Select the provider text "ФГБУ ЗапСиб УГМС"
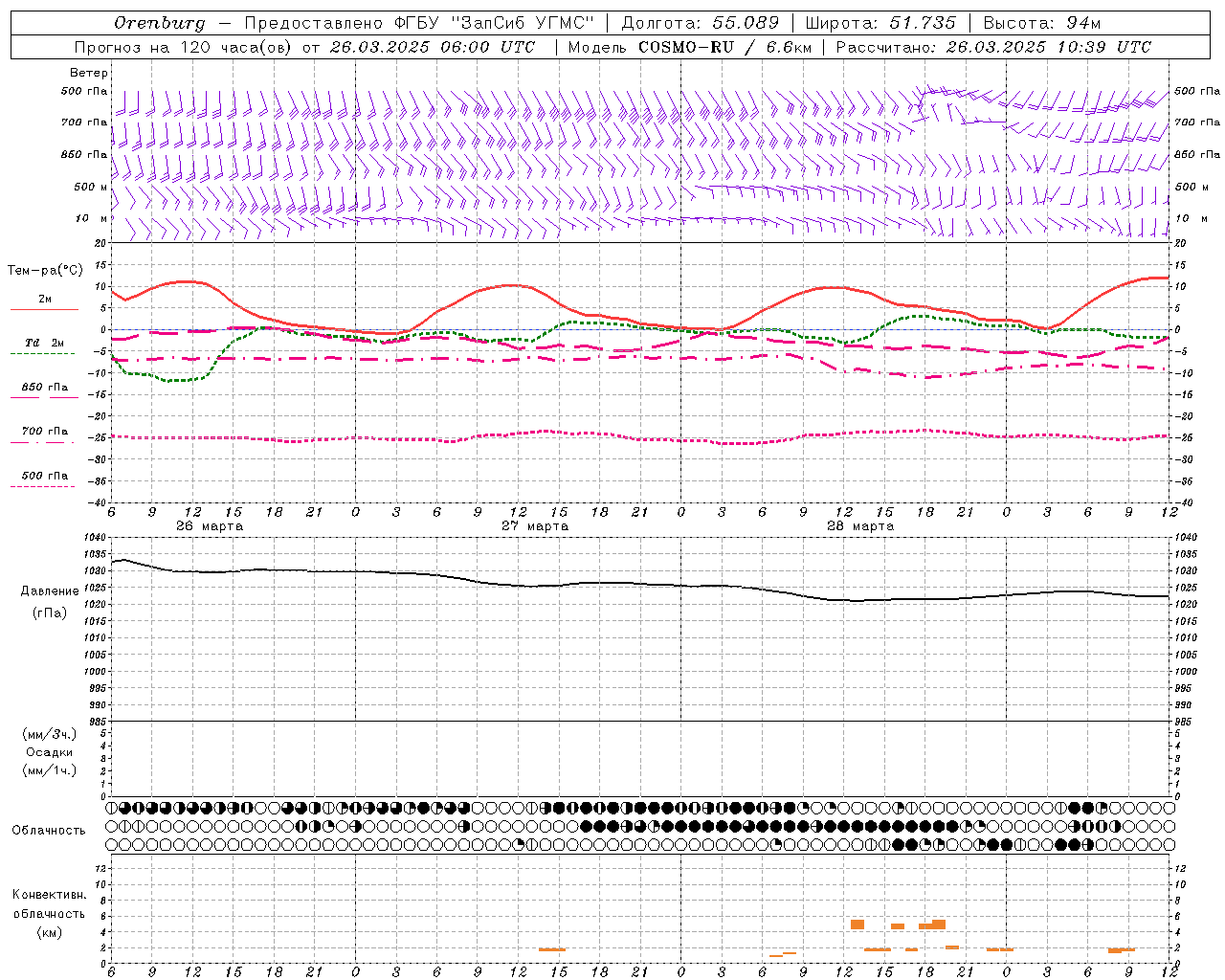The image size is (1225, 980). pyautogui.click(x=494, y=23)
